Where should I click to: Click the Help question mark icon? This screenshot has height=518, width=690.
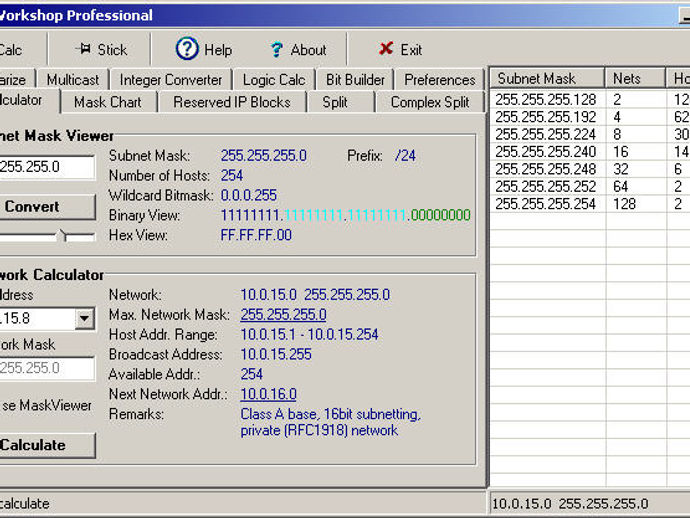(x=187, y=48)
